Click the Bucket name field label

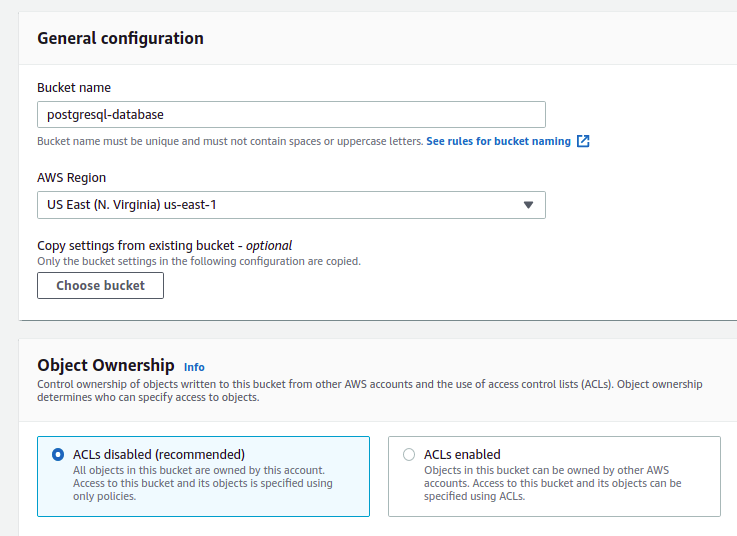tap(74, 88)
